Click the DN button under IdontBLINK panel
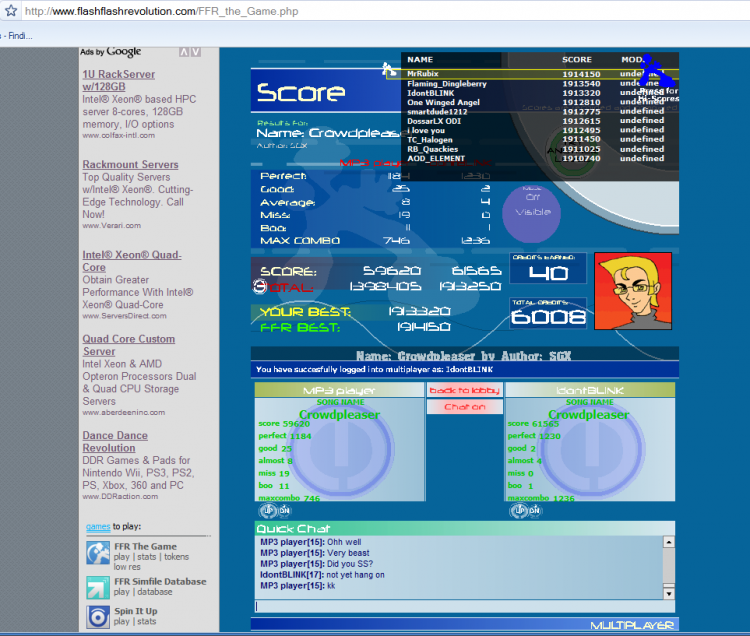The image size is (750, 636). pyautogui.click(x=535, y=511)
